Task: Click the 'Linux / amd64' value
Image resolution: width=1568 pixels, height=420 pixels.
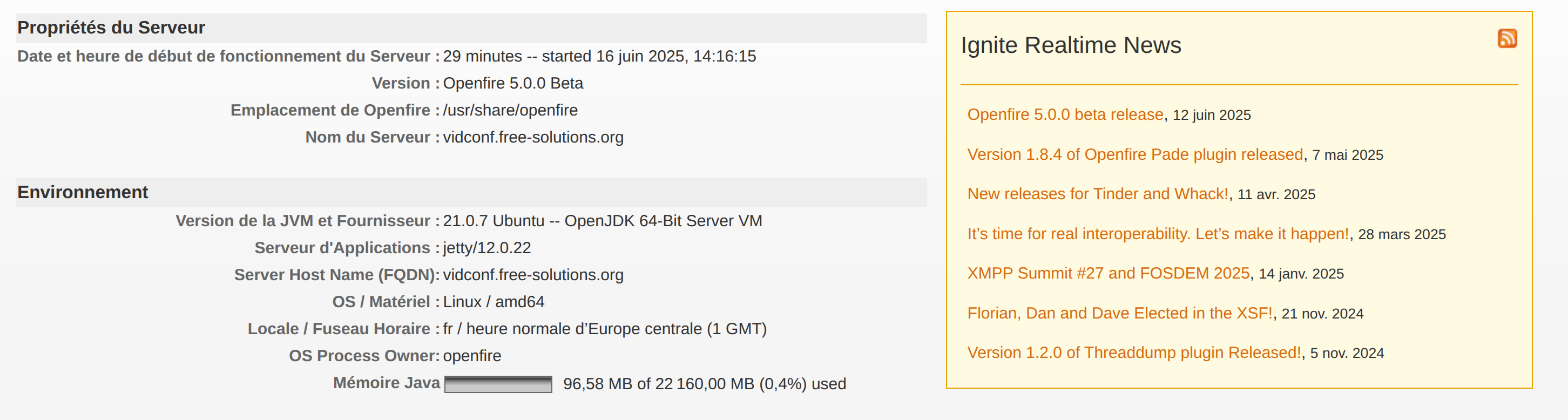Action: (x=493, y=302)
